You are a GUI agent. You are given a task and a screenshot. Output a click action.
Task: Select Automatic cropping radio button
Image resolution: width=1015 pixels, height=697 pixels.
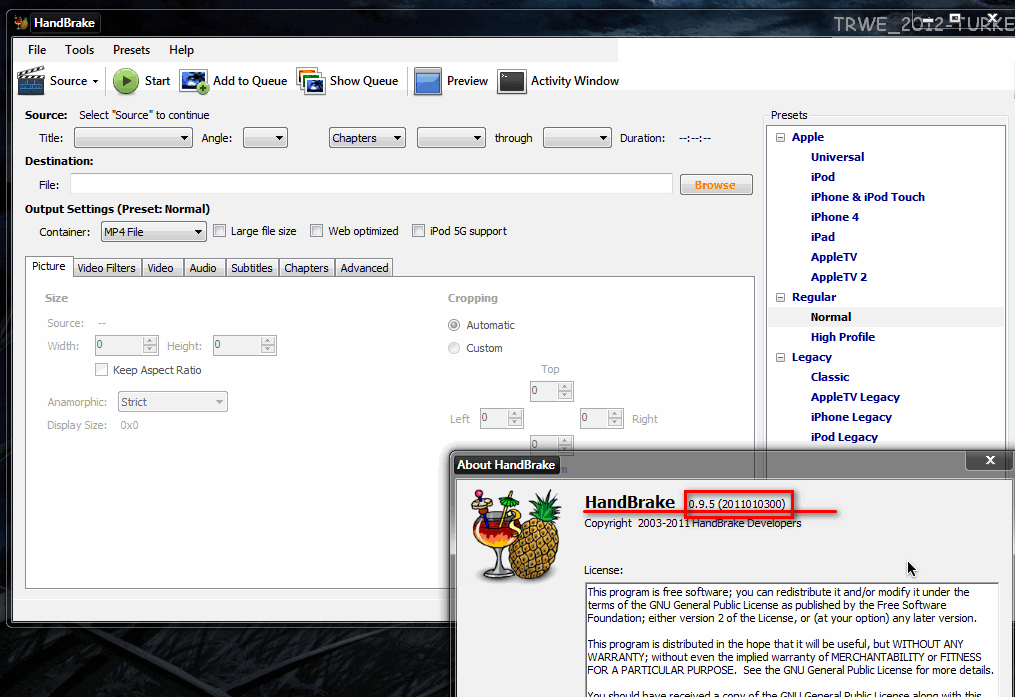454,325
